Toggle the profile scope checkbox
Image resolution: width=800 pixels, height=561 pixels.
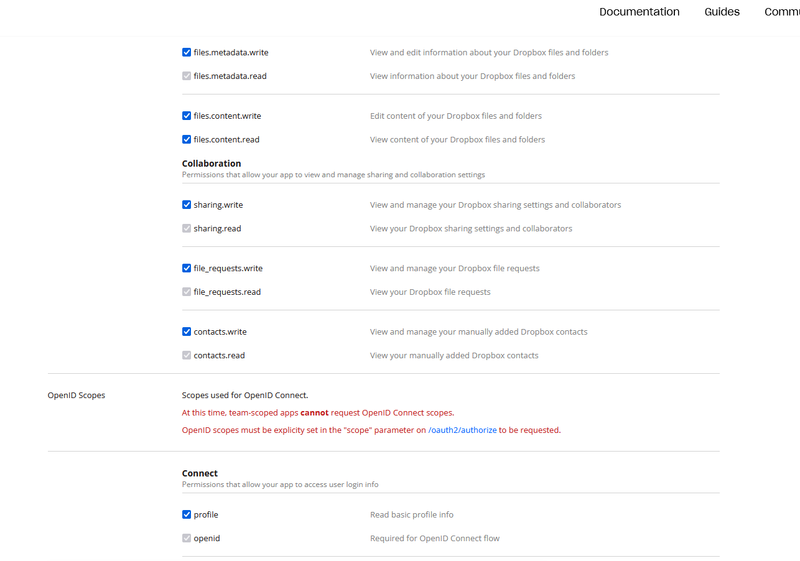[187, 515]
